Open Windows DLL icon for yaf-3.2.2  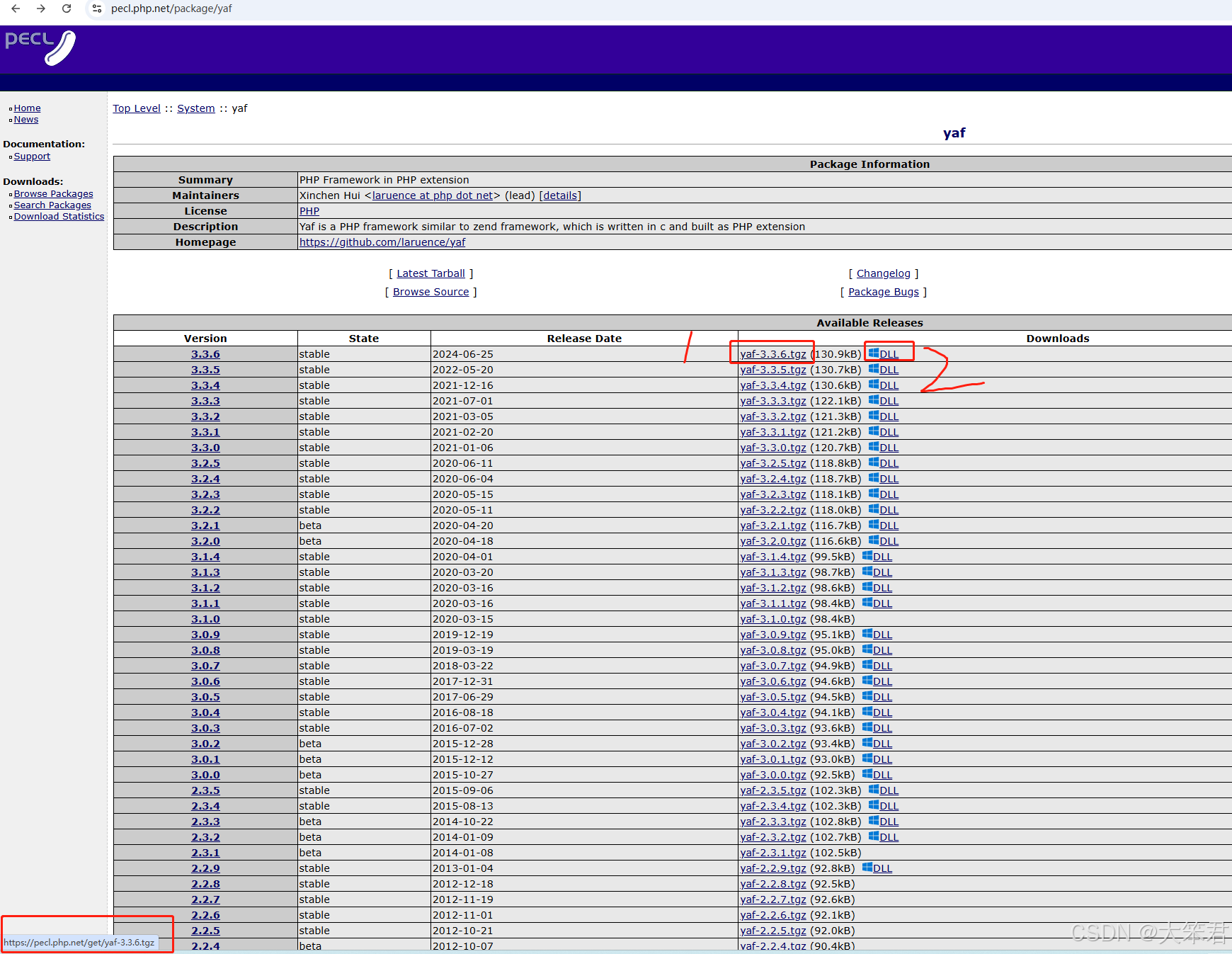click(874, 509)
